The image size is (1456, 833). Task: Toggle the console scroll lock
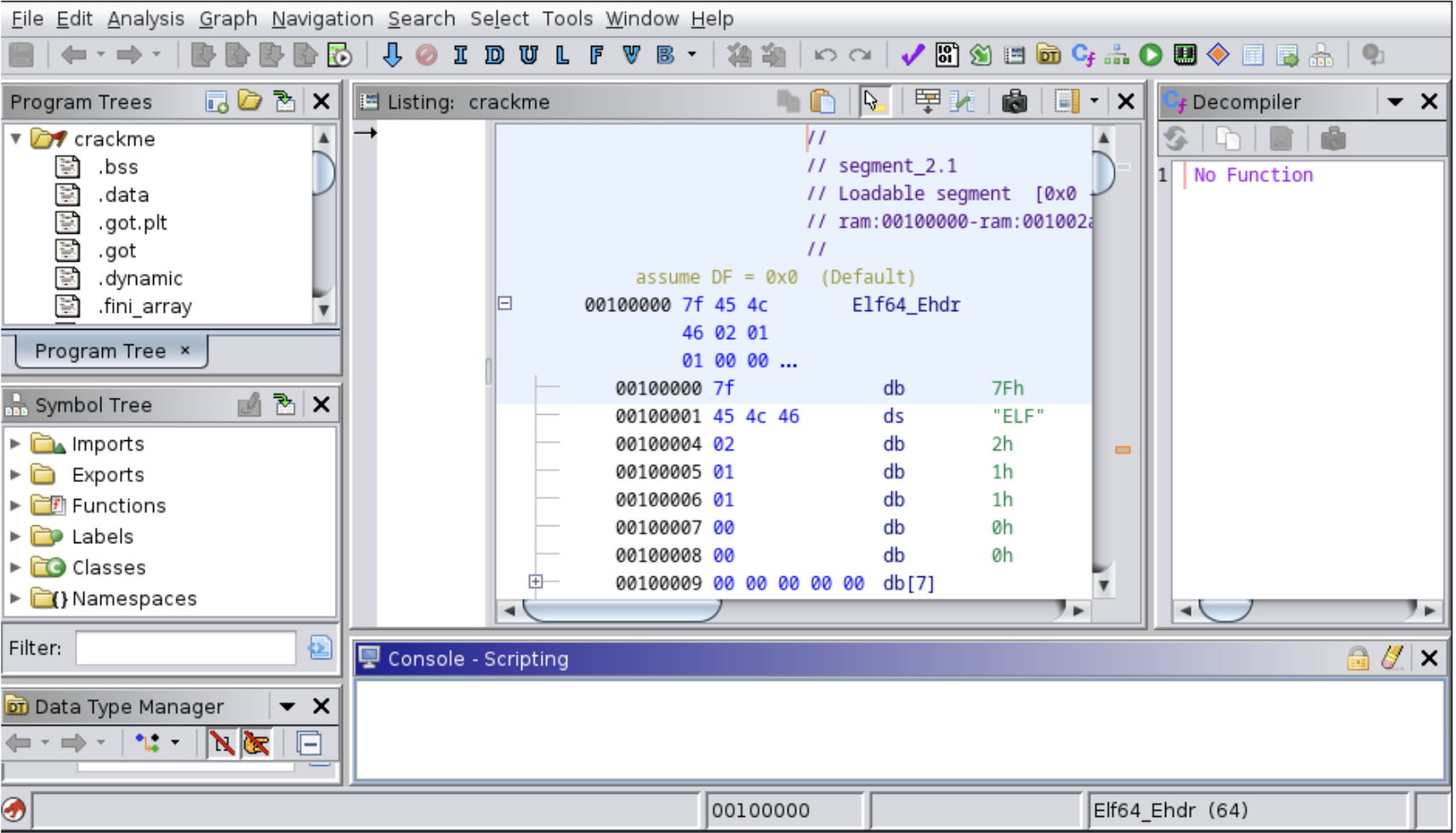pyautogui.click(x=1357, y=658)
